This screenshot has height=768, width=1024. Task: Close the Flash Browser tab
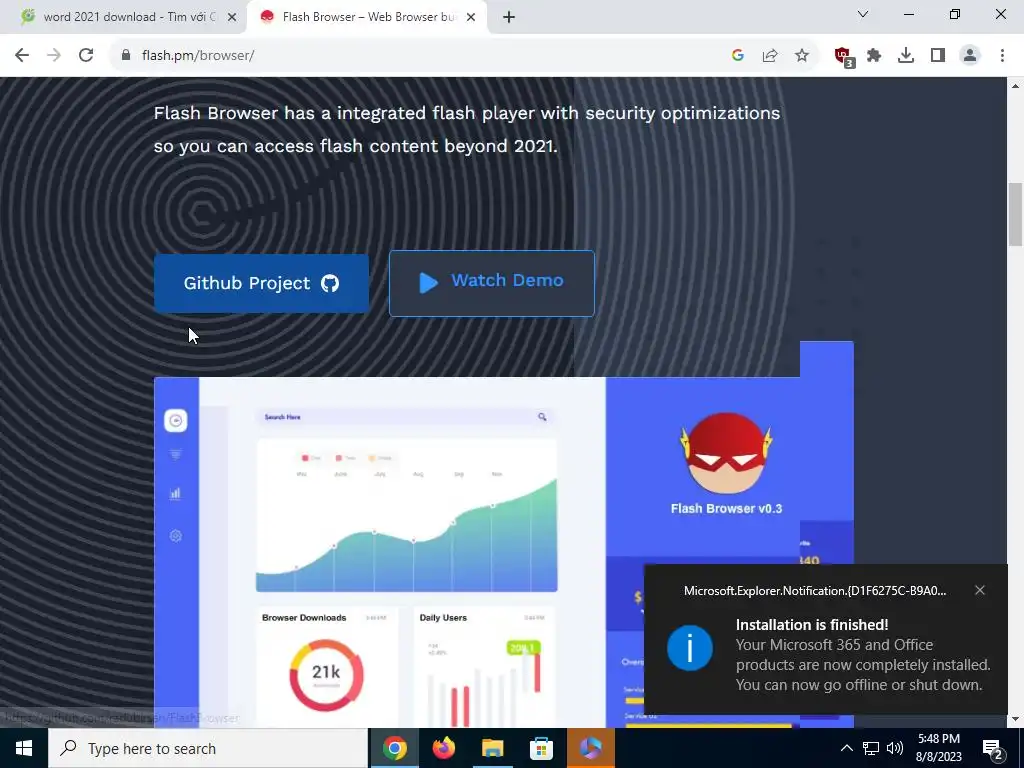point(471,18)
